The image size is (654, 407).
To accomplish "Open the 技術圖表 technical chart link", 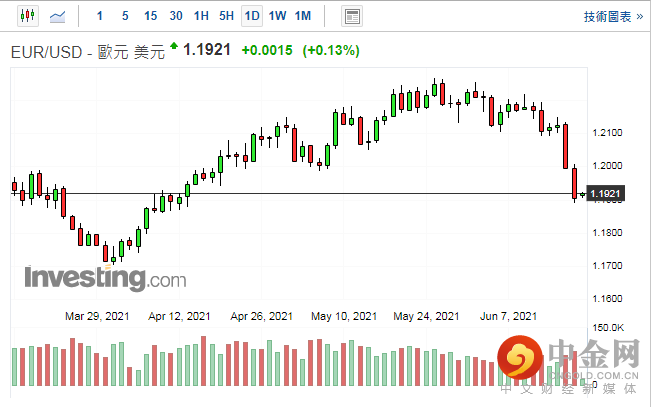I will [613, 17].
